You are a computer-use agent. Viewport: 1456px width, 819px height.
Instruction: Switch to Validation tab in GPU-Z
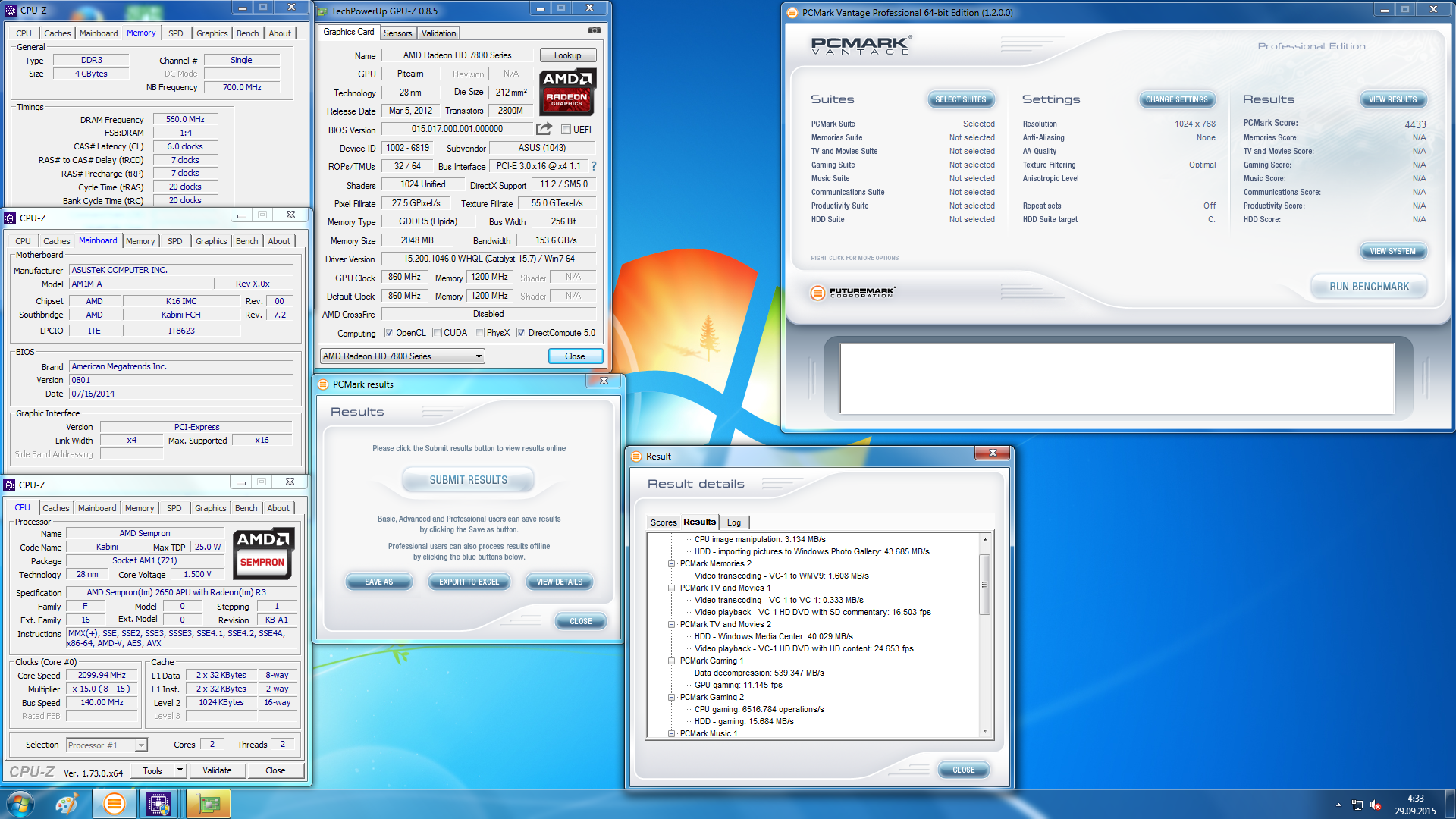438,33
